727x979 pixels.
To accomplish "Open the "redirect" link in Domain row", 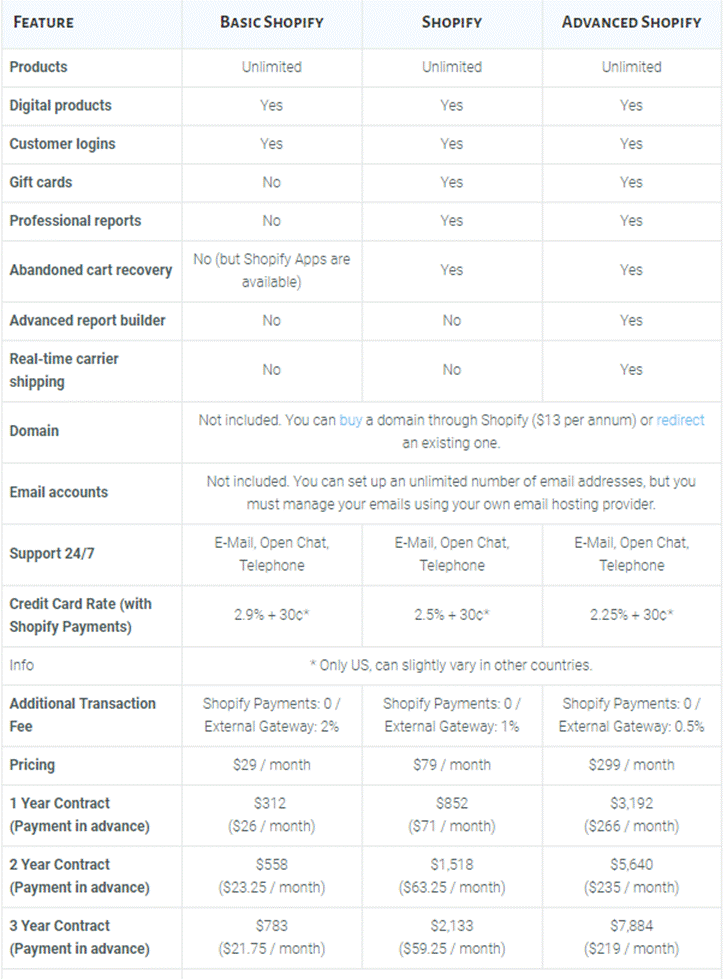I will [x=680, y=420].
